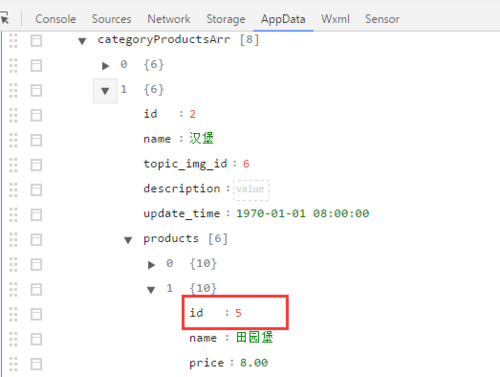Viewport: 500px width, 377px height.
Task: Click the square icon on id 2 row
Action: (36, 115)
